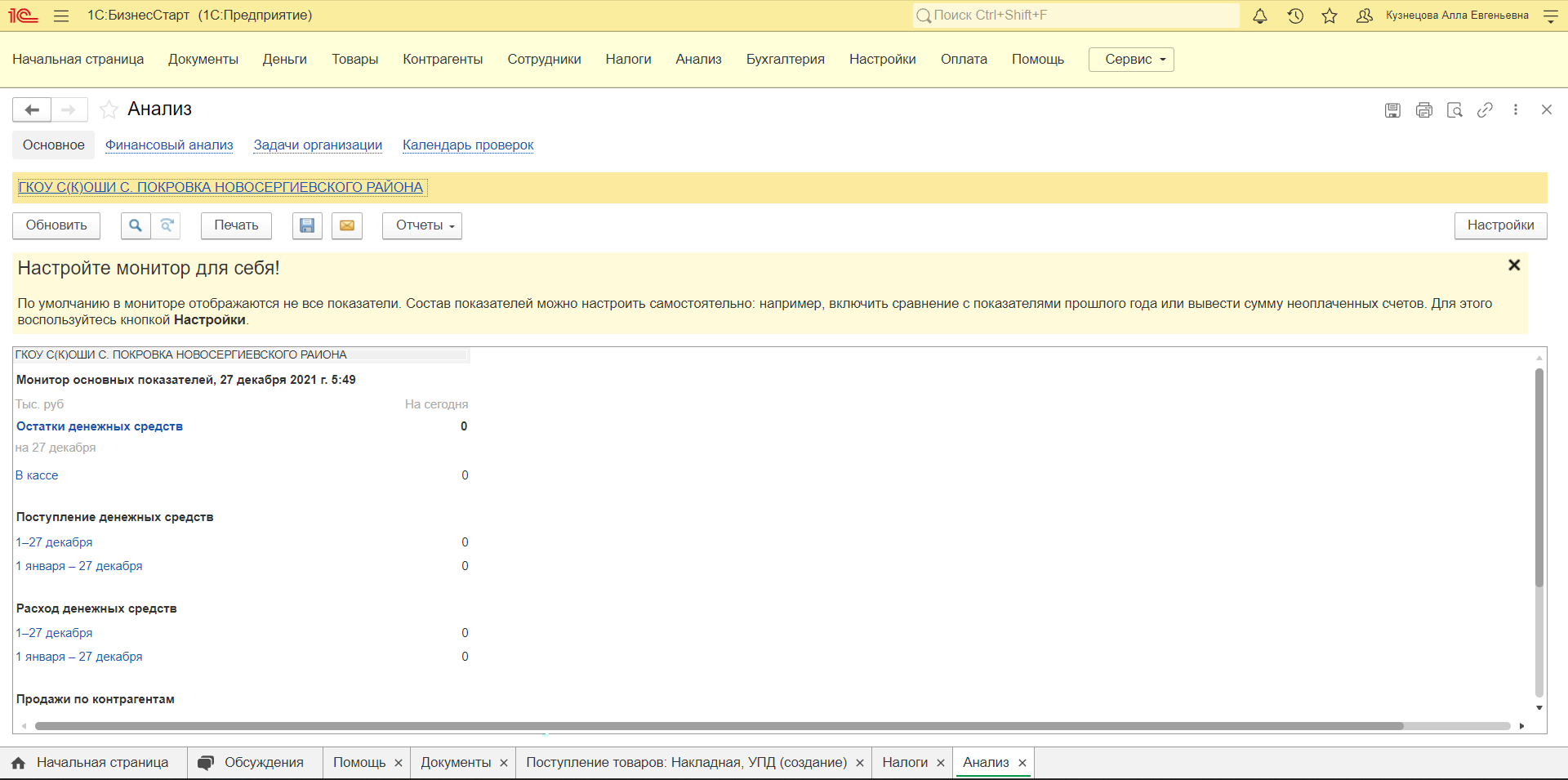
Task: Close the Налоги bottom tab
Action: point(941,763)
